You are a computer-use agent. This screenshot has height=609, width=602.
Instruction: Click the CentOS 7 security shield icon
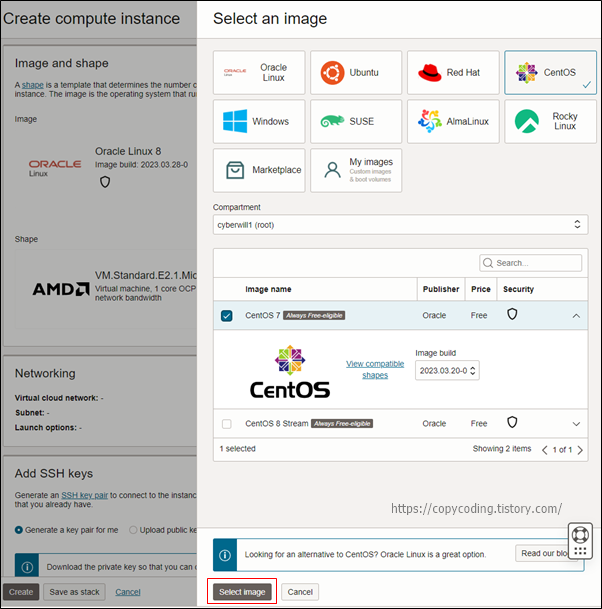point(512,314)
